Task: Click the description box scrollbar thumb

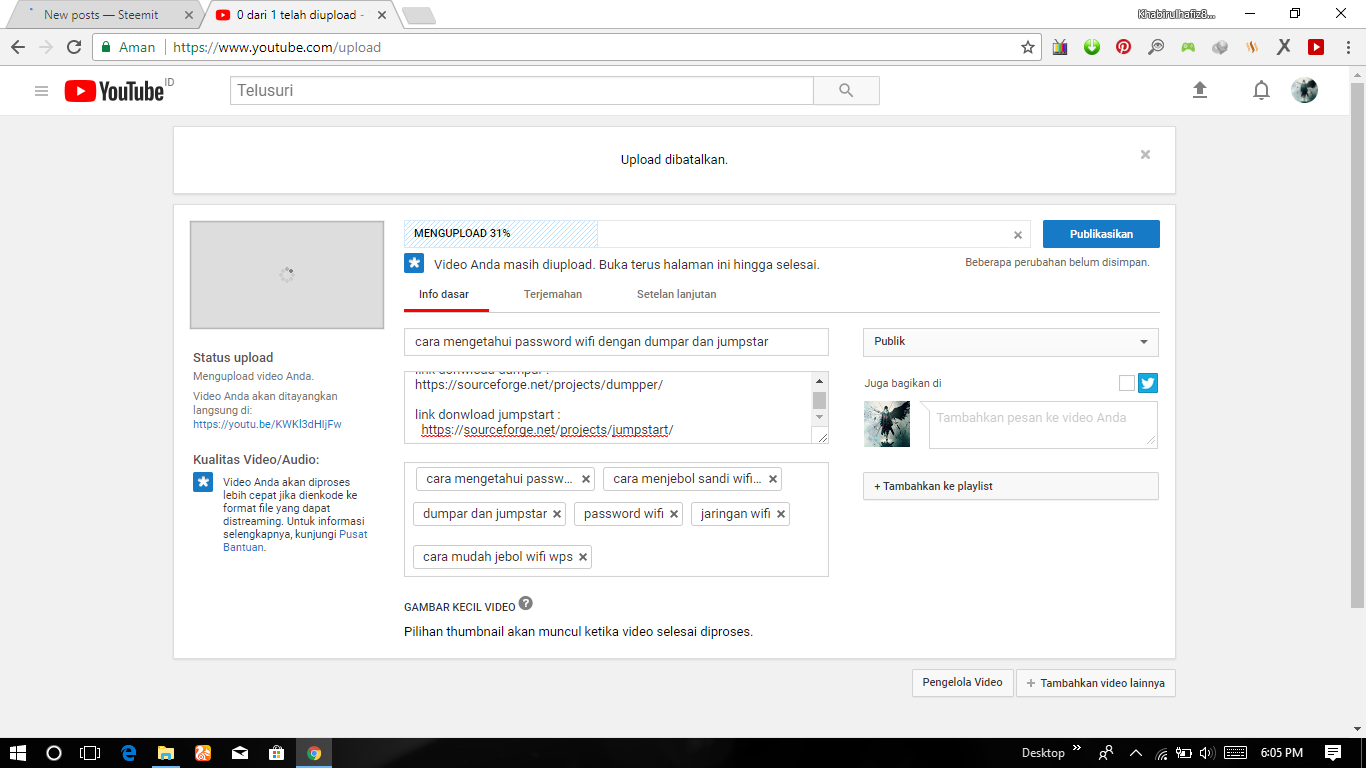Action: [819, 400]
